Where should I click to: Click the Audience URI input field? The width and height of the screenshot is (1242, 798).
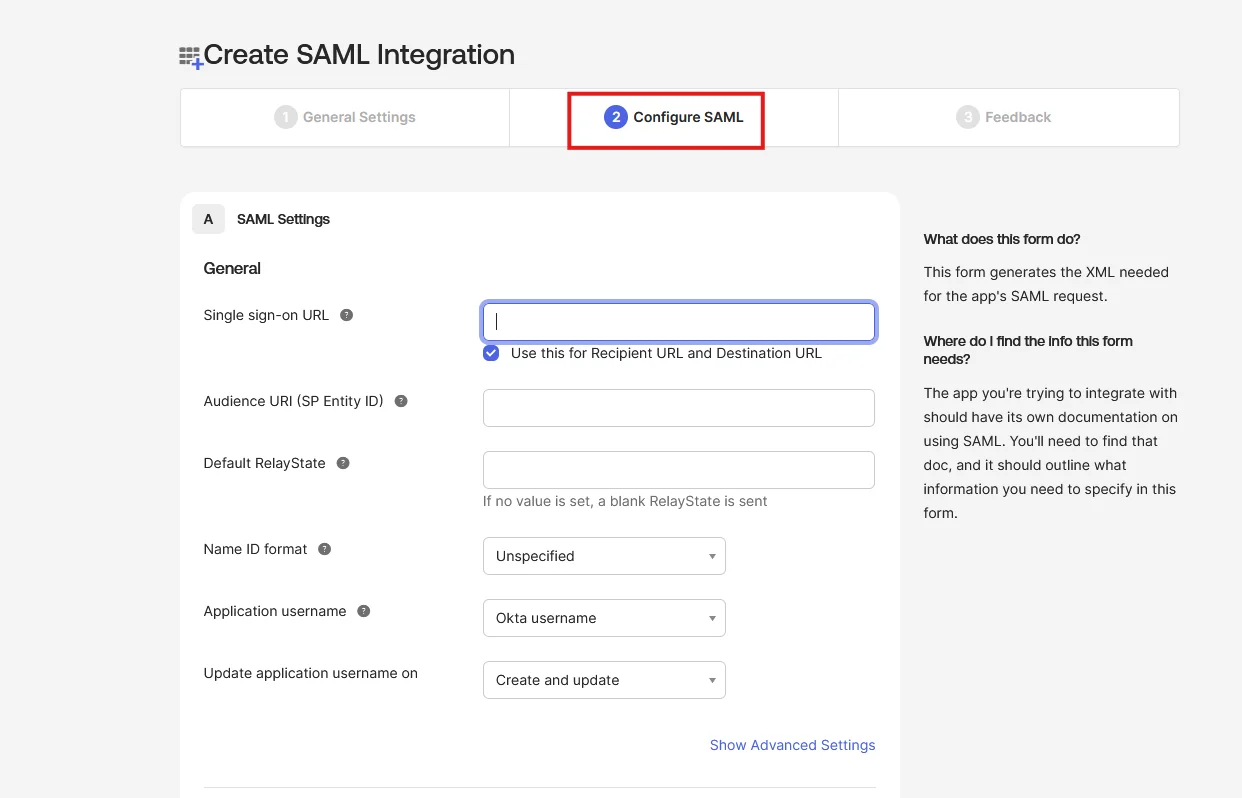(678, 408)
